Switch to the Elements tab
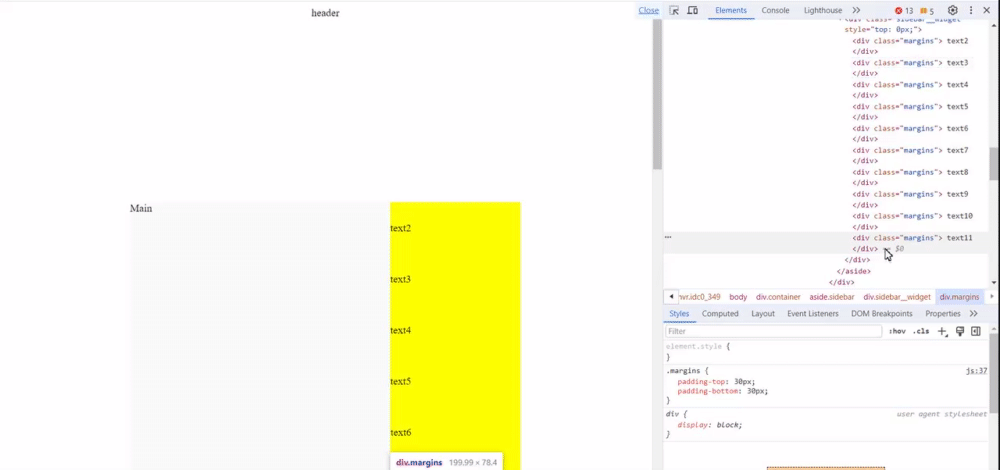1000x470 pixels. pyautogui.click(x=731, y=10)
